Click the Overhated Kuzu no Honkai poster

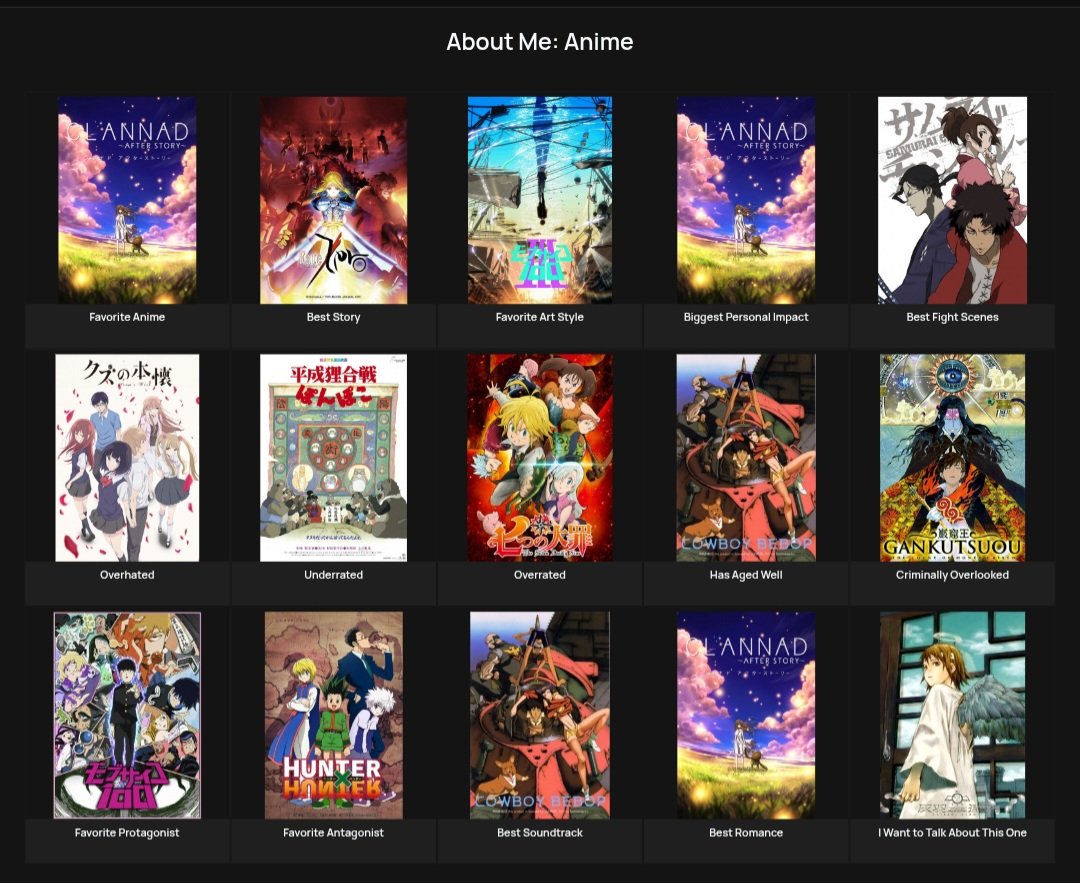[127, 458]
